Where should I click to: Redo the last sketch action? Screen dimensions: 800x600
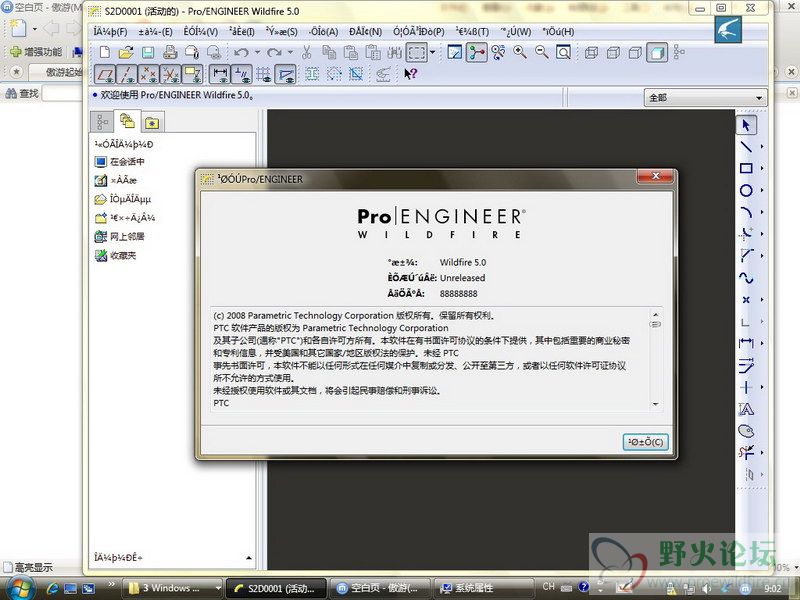coord(274,52)
